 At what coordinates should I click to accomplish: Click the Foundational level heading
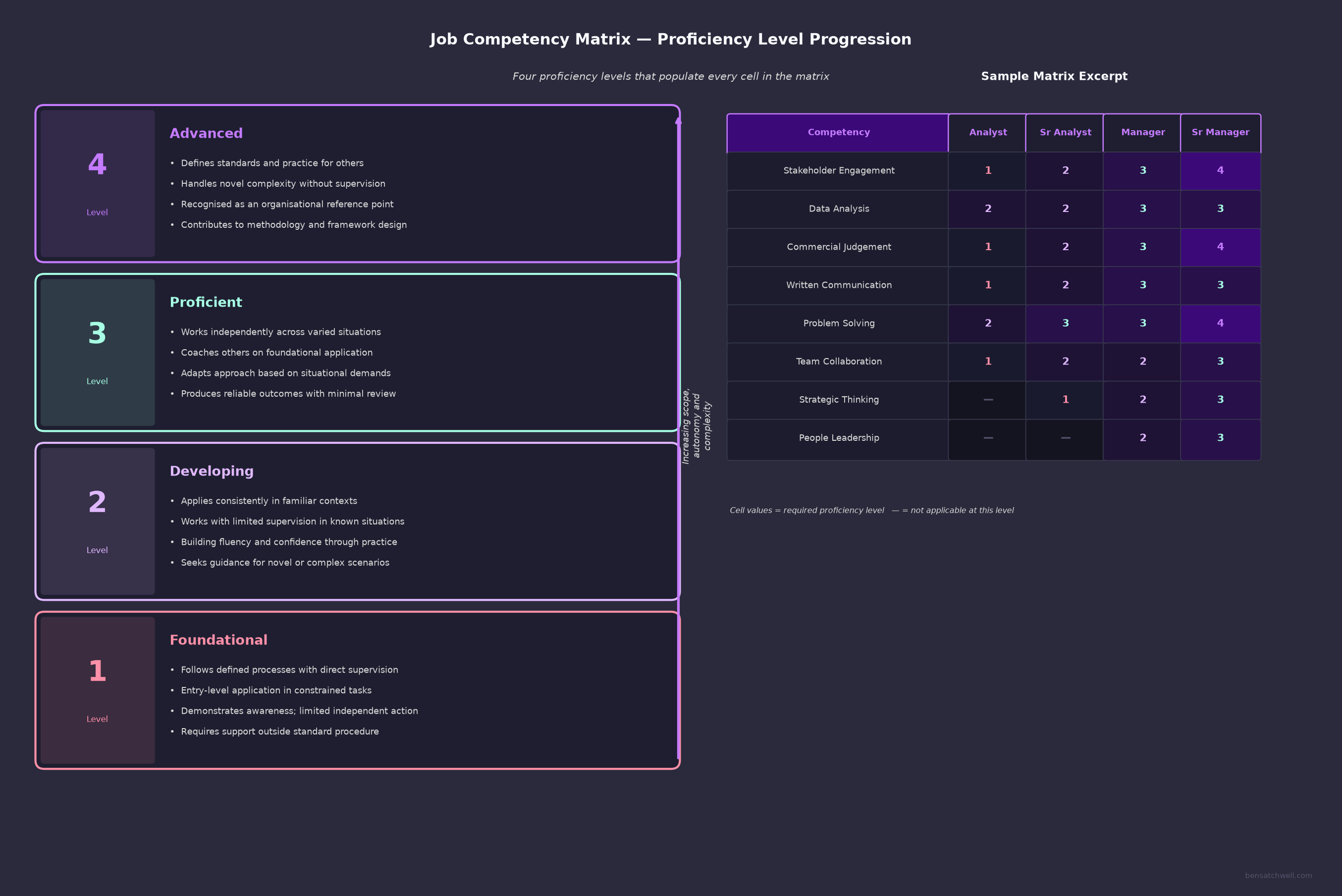point(218,640)
